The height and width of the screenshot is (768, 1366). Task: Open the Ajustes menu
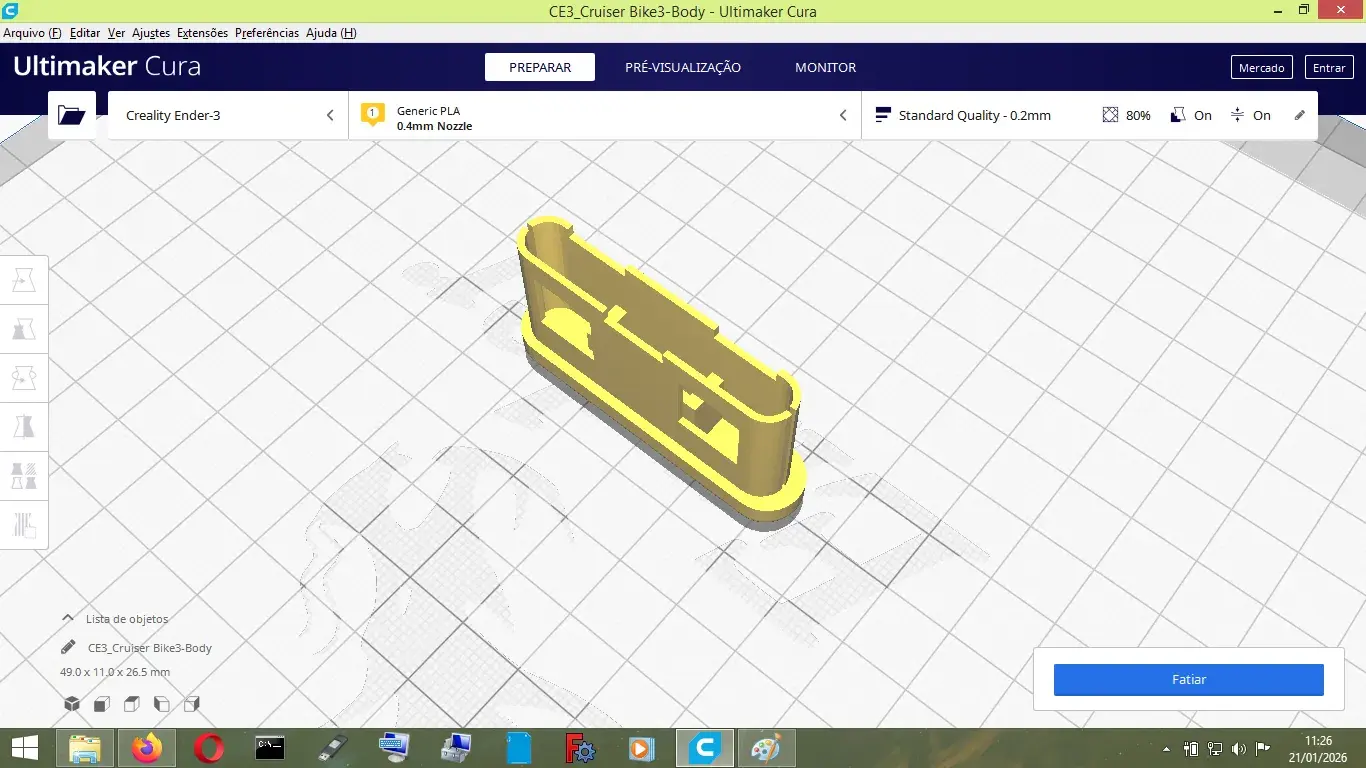pos(151,33)
